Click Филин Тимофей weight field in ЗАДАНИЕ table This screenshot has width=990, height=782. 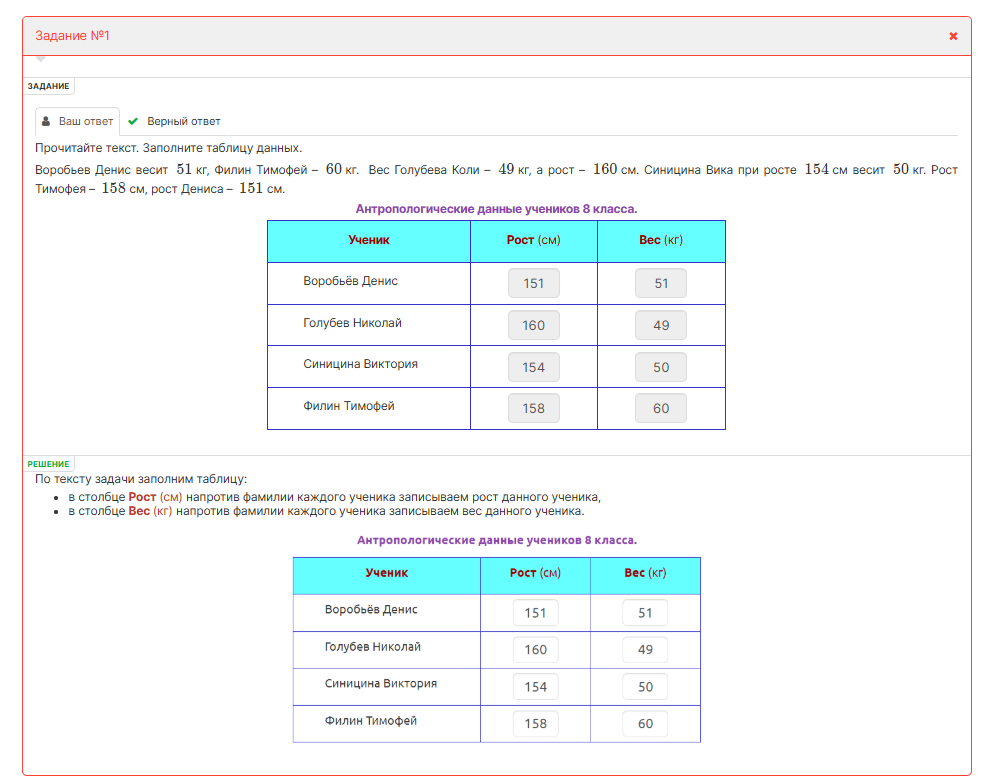(660, 408)
